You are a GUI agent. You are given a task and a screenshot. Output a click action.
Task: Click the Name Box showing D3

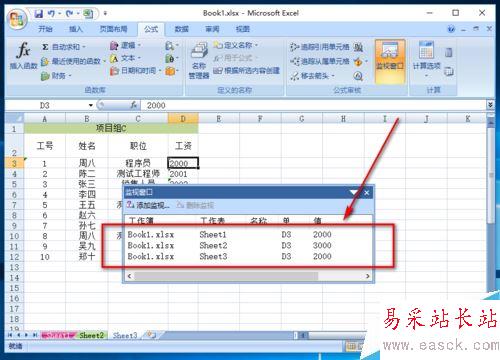tap(45, 105)
